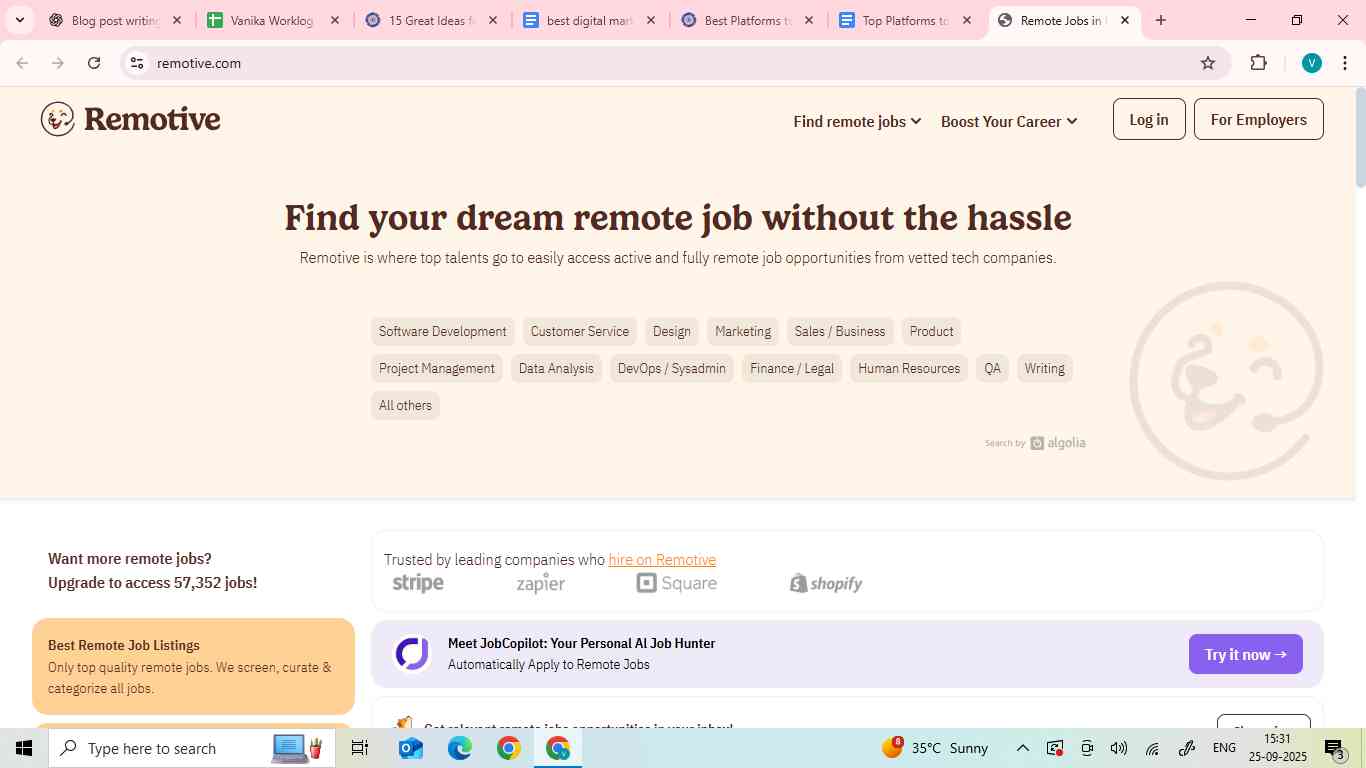Expand the Find remote jobs dropdown

pyautogui.click(x=857, y=121)
